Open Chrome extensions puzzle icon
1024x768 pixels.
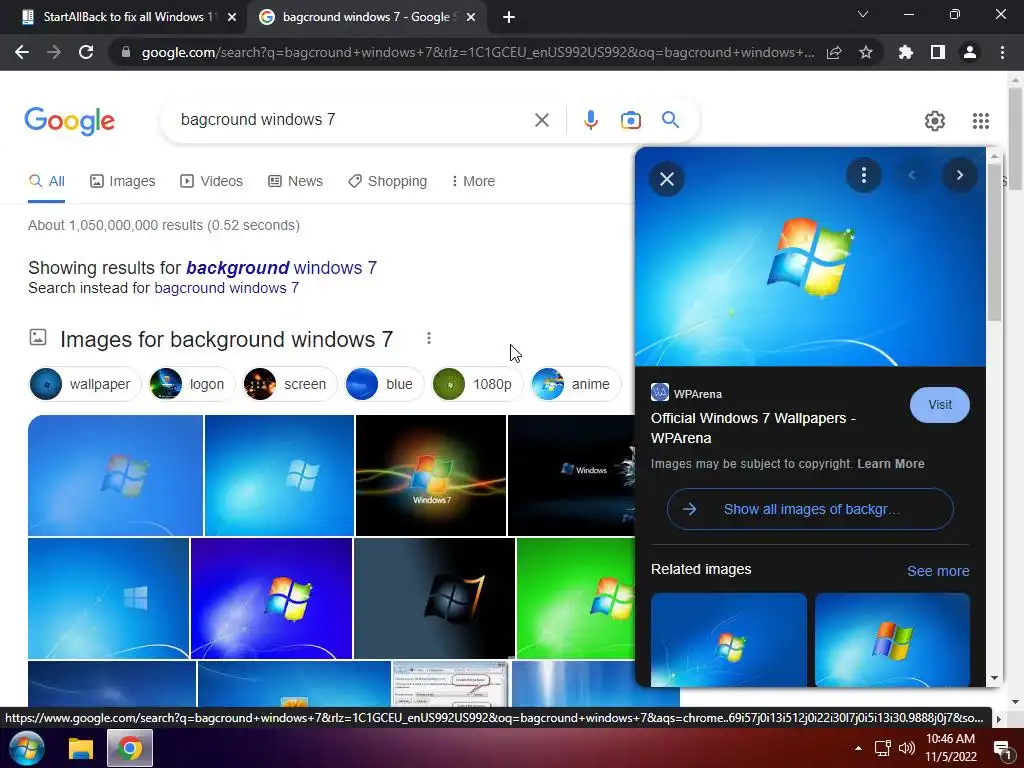pos(906,52)
